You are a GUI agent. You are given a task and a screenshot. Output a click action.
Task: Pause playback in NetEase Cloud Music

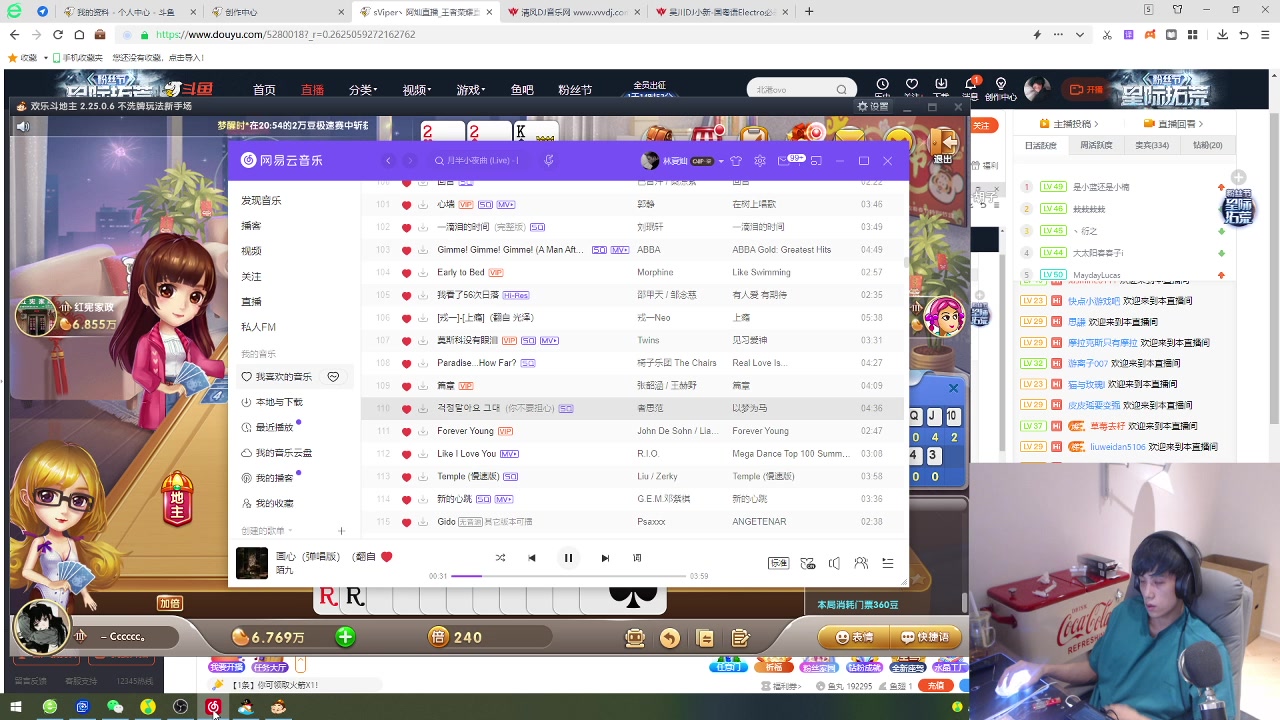coord(568,558)
